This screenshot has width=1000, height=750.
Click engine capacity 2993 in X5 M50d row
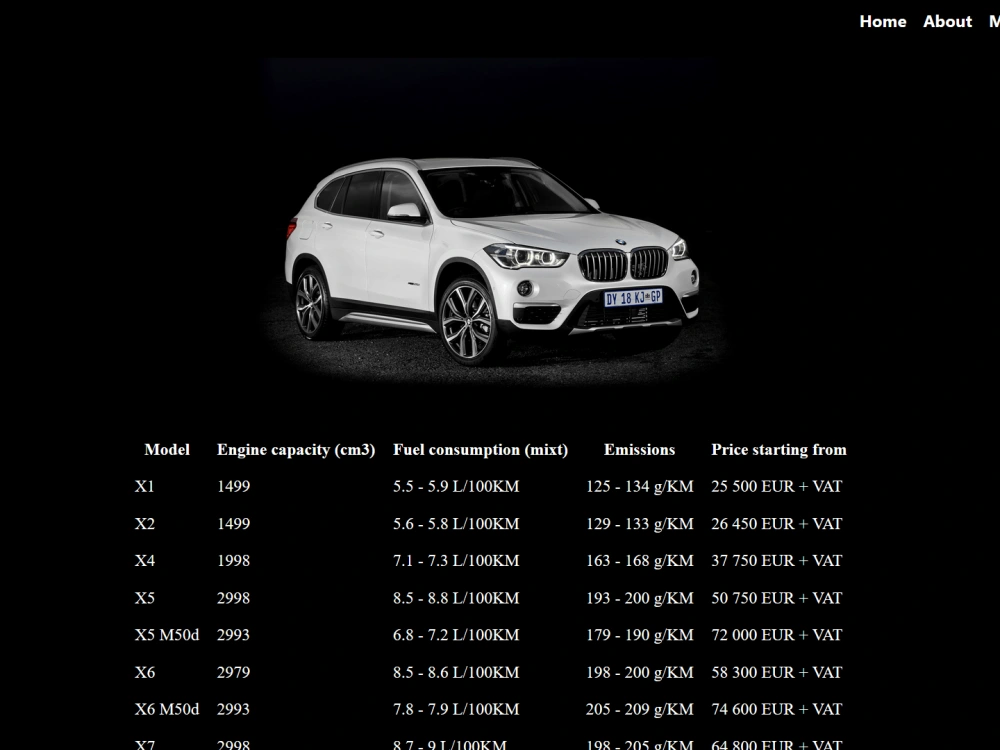pos(233,635)
